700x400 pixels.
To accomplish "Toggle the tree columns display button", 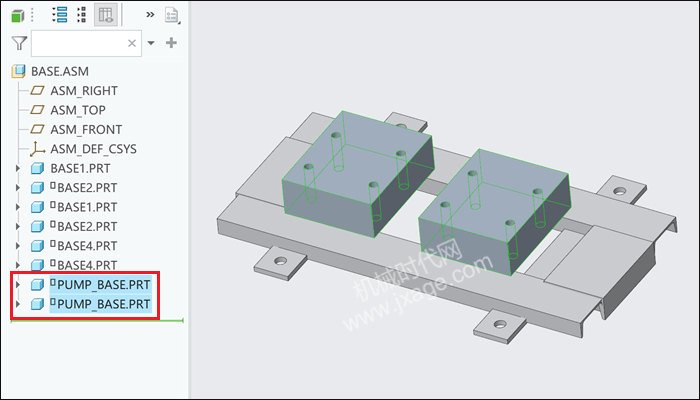I will coord(106,15).
